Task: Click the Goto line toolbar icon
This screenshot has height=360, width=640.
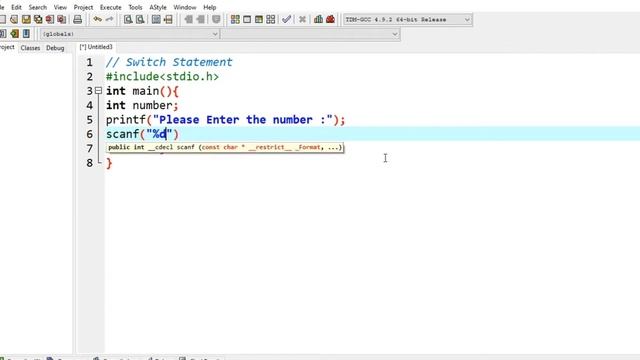Action: [168, 19]
